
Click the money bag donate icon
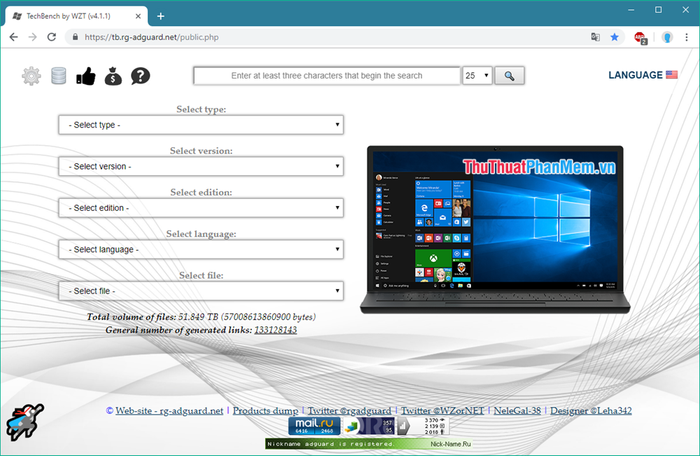coord(113,76)
